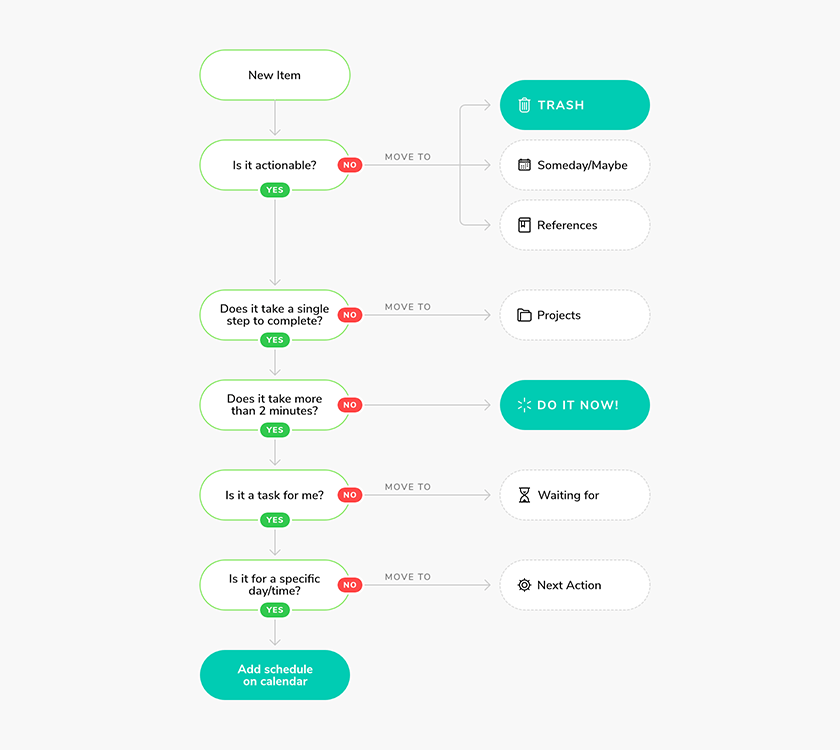Select the NO badge on Is it actionable?
Screen dimensions: 840x750
350,165
